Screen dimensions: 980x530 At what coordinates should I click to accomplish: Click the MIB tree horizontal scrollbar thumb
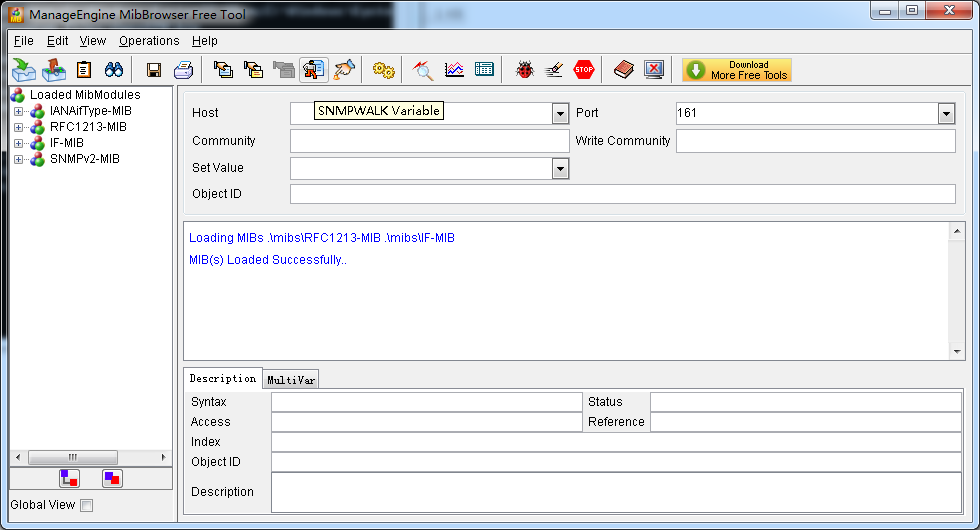(x=73, y=458)
